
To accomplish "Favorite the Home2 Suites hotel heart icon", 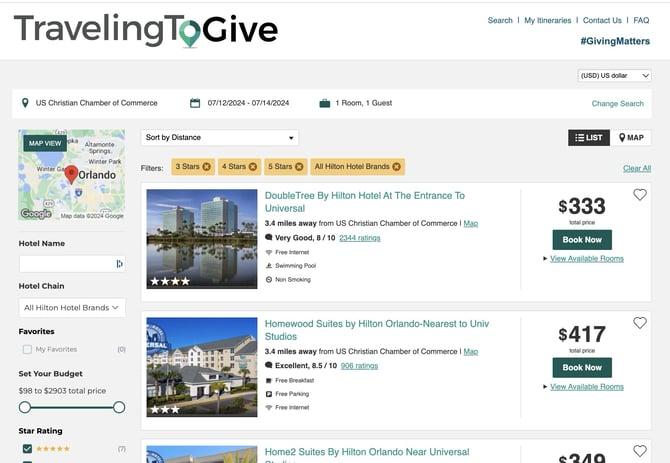I will coord(640,451).
